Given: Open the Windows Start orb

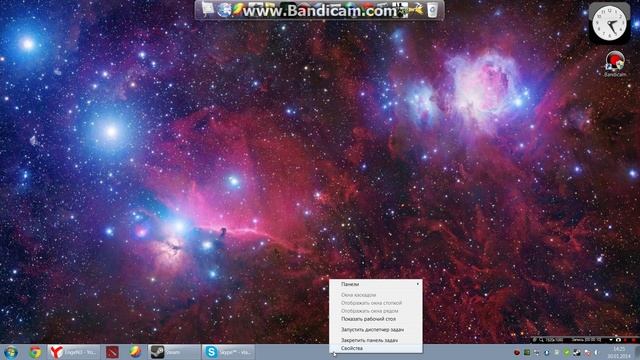Looking at the screenshot, I should [x=11, y=352].
